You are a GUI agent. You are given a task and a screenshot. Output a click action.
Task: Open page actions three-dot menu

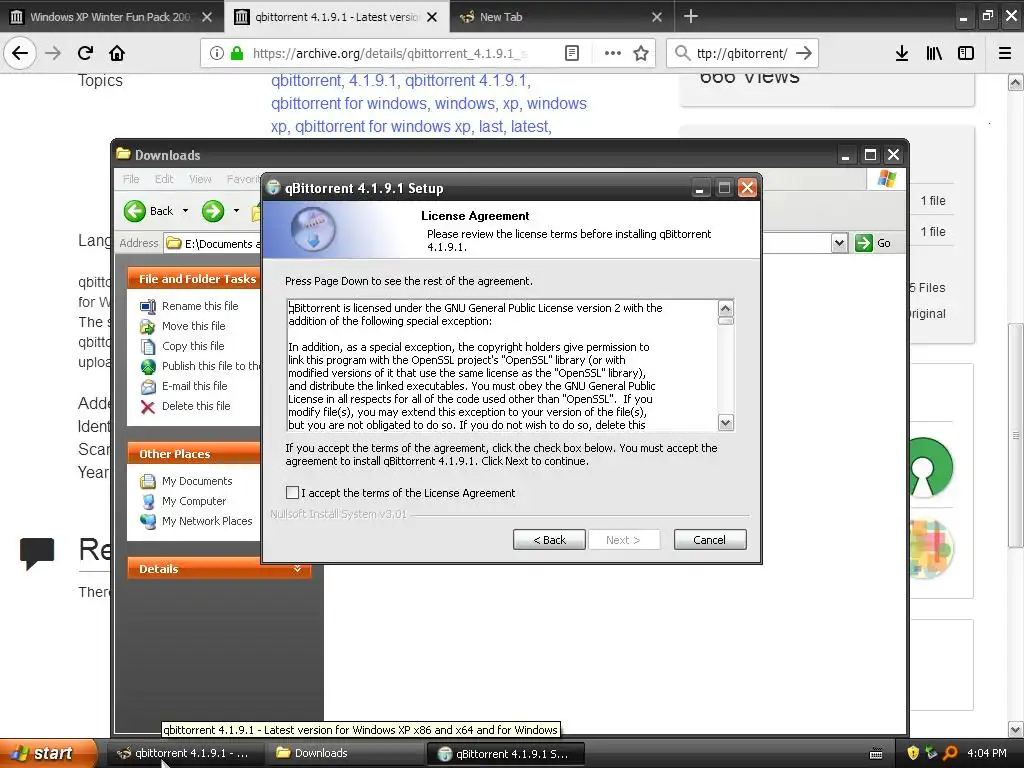point(612,53)
